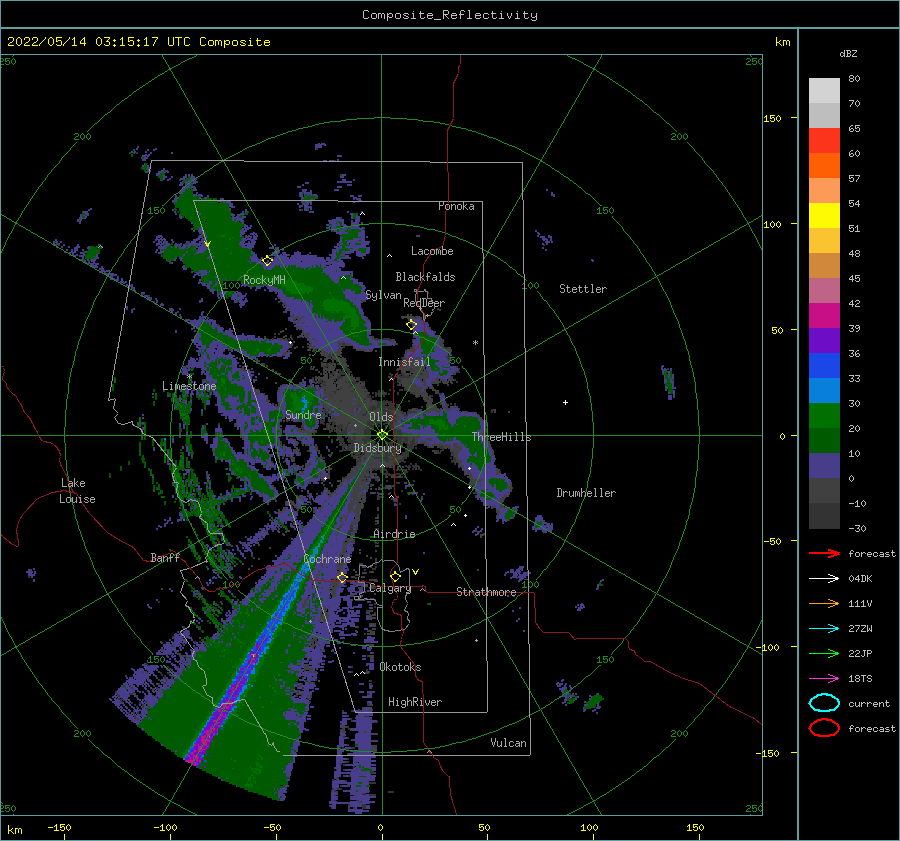Click the Banff label
This screenshot has height=841, width=900.
coord(165,557)
